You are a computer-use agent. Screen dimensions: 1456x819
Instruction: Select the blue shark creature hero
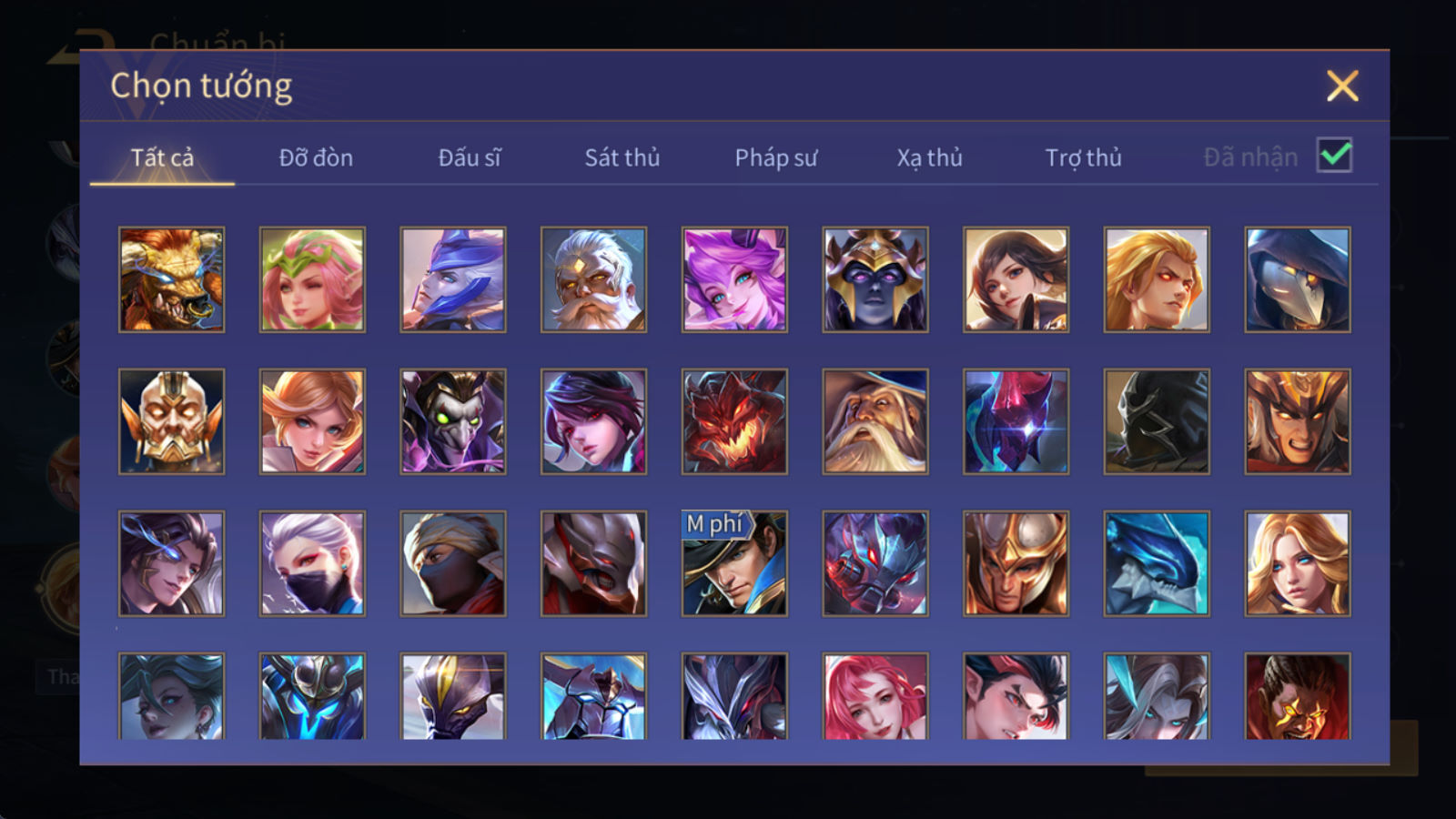(1157, 563)
